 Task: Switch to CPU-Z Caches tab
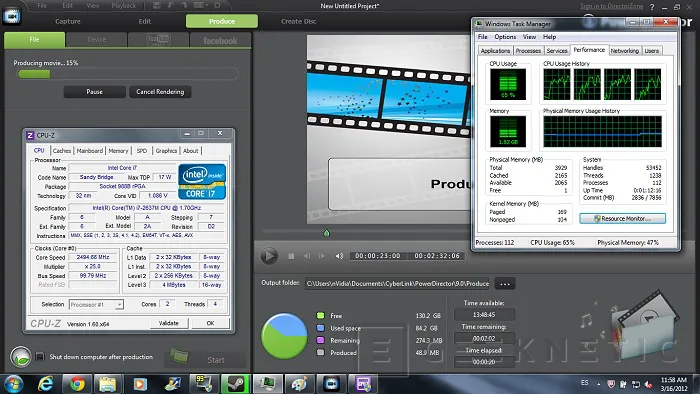tap(62, 151)
